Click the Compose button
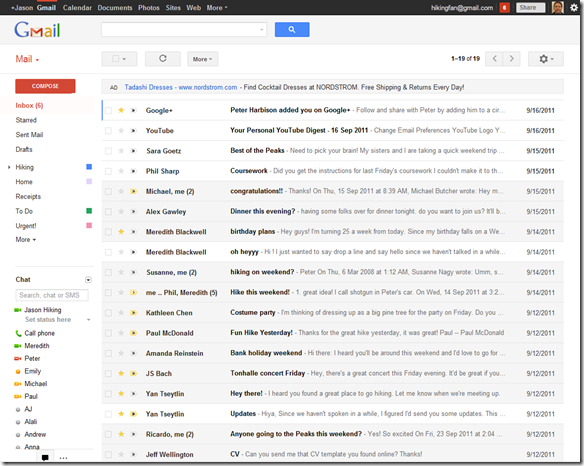This screenshot has width=584, height=466. tap(45, 86)
